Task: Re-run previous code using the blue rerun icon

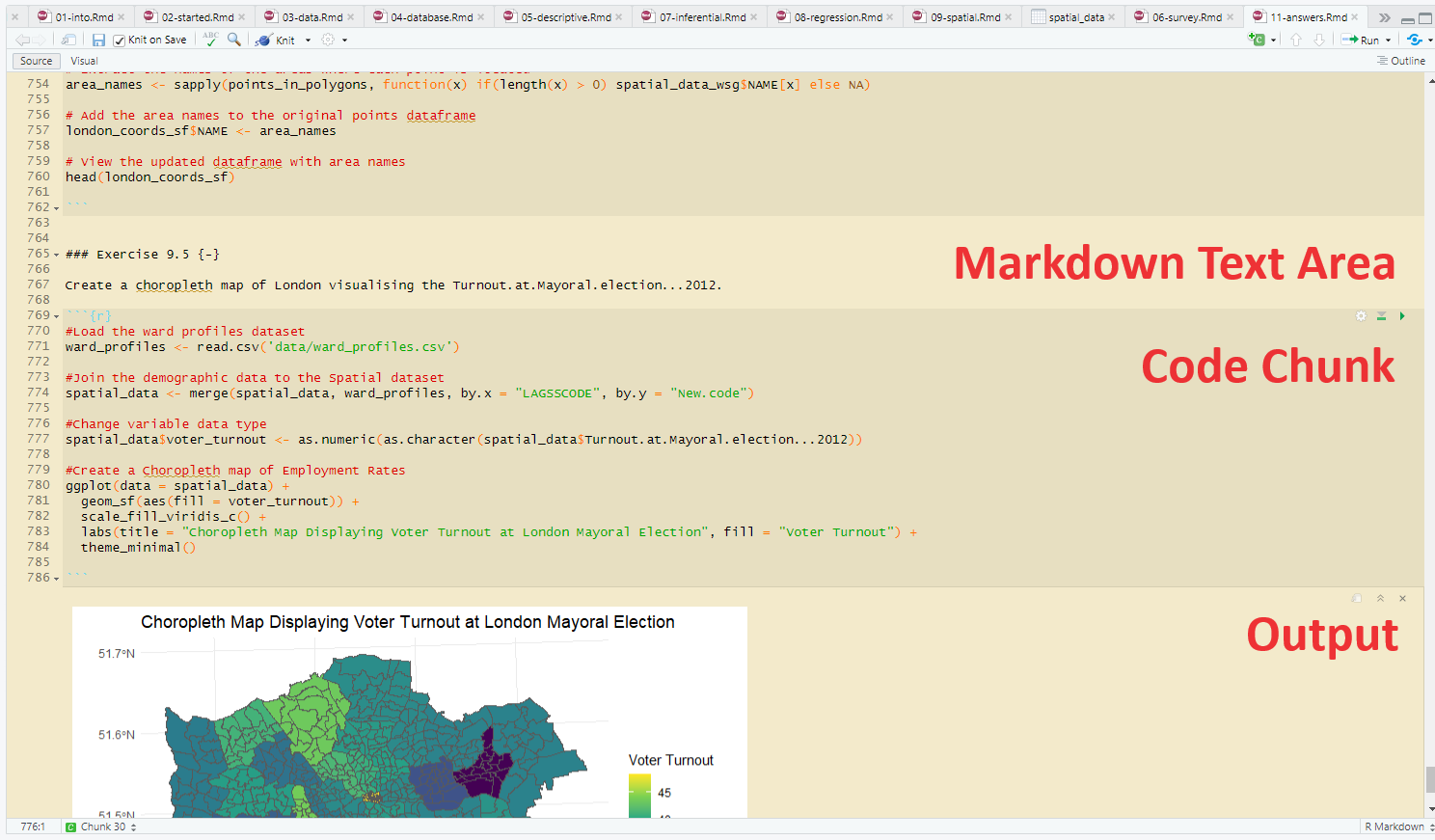Action: (x=1415, y=40)
